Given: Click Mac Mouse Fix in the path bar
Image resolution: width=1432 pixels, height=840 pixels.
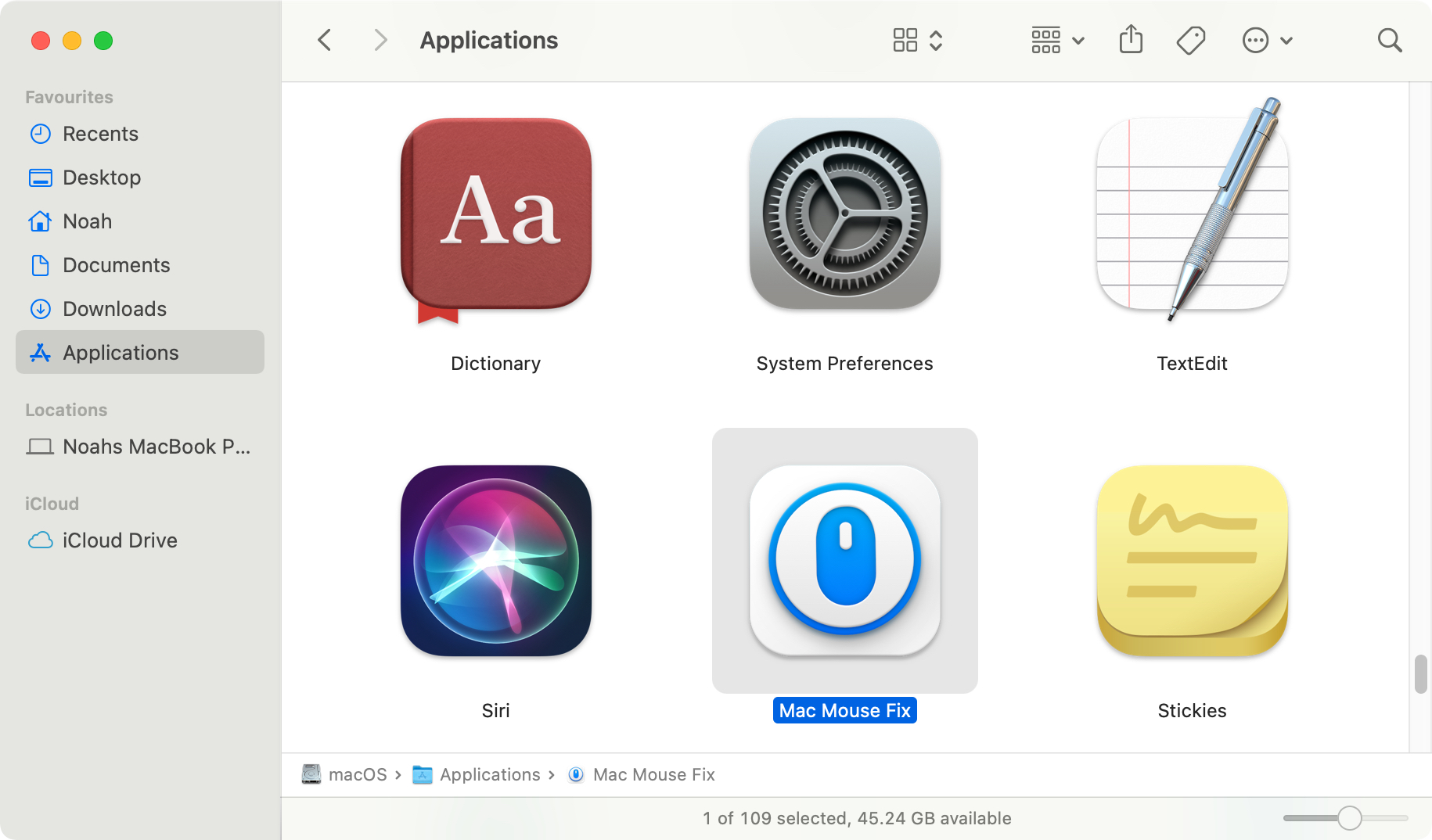Looking at the screenshot, I should [x=654, y=774].
